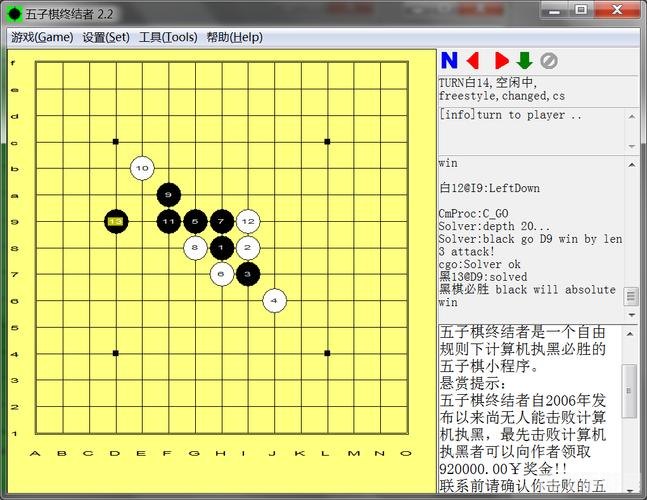Click the description panel scroll down arrow
This screenshot has height=500, width=647.
click(630, 490)
